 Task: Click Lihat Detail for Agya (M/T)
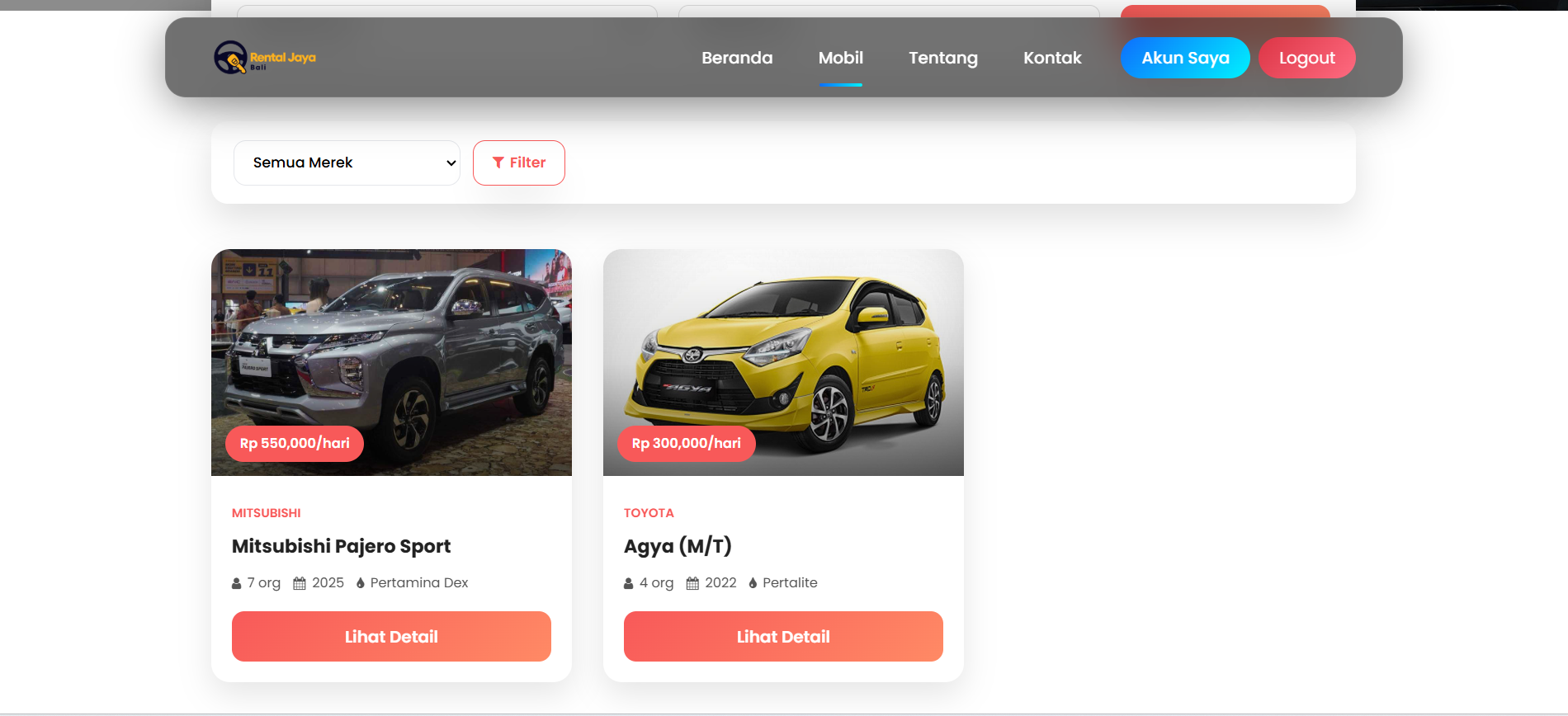coord(783,636)
